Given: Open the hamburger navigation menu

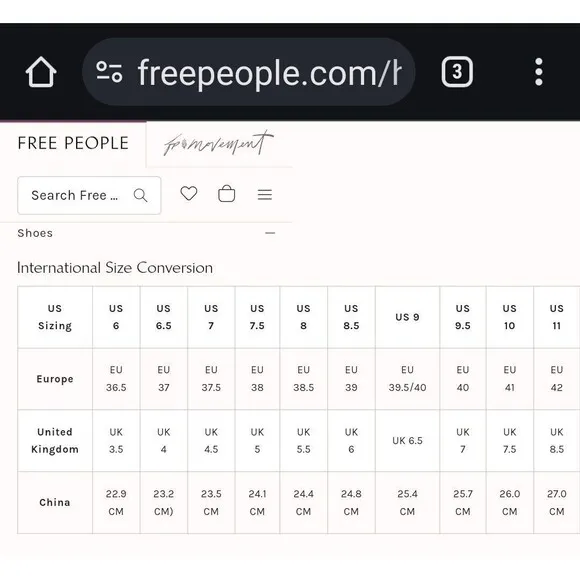Looking at the screenshot, I should coord(265,195).
